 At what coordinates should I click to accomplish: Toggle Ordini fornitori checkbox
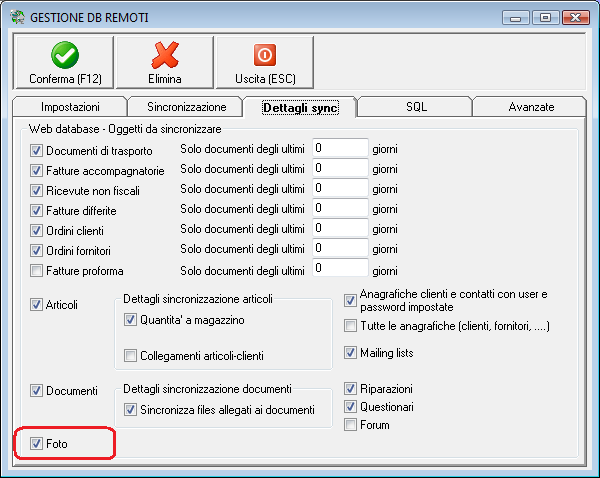coord(36,251)
